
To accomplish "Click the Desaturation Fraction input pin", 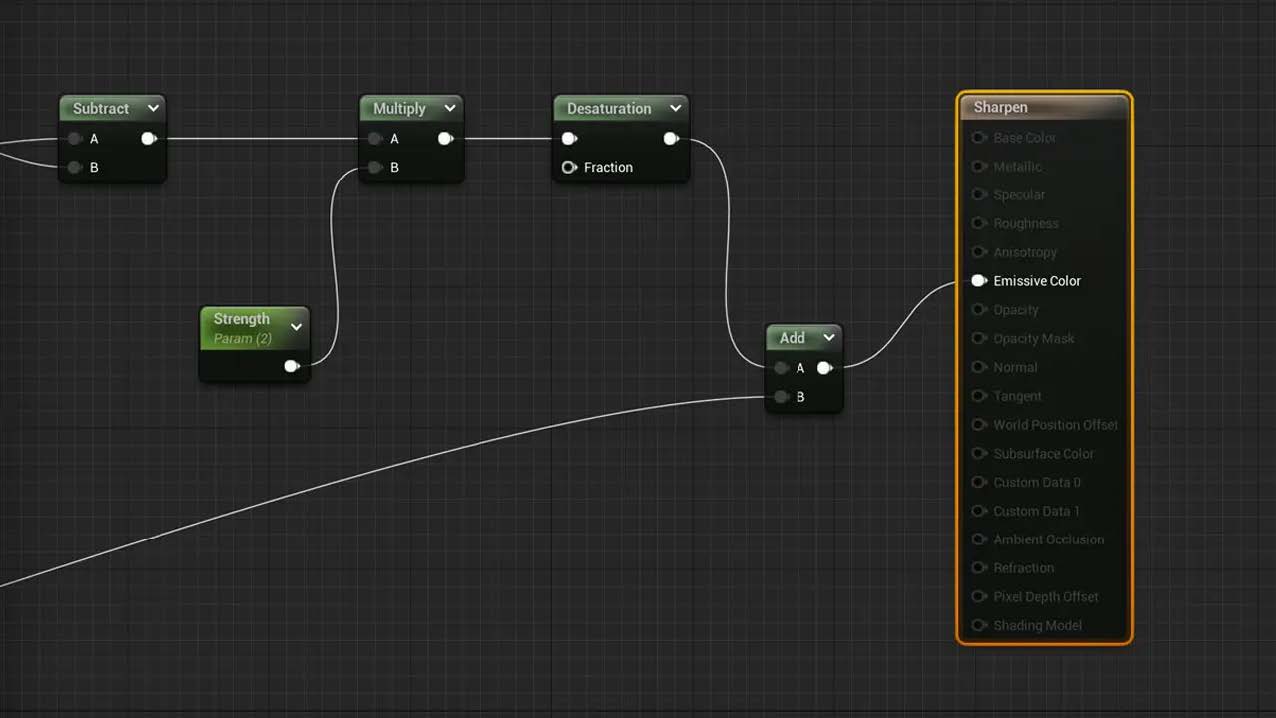I will click(x=569, y=168).
